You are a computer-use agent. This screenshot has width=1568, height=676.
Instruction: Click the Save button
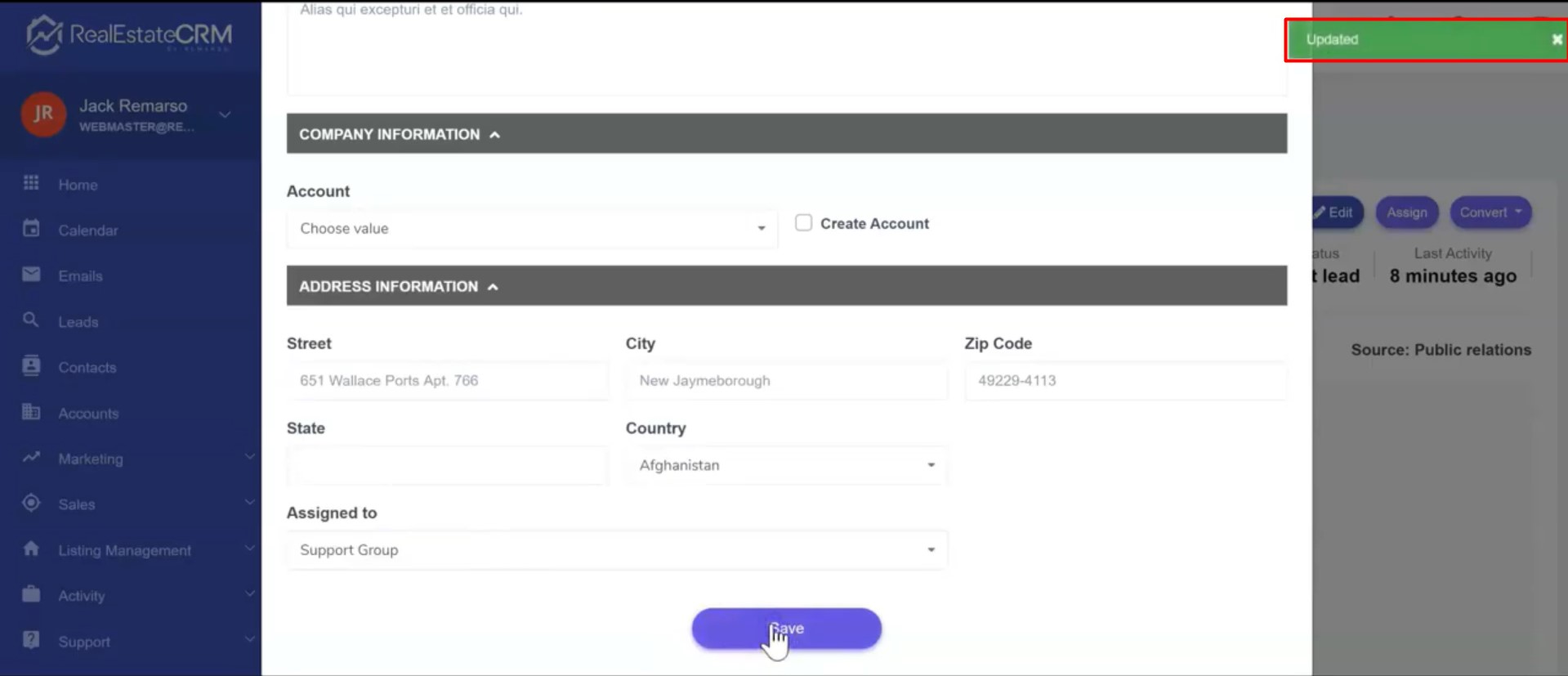(x=786, y=629)
